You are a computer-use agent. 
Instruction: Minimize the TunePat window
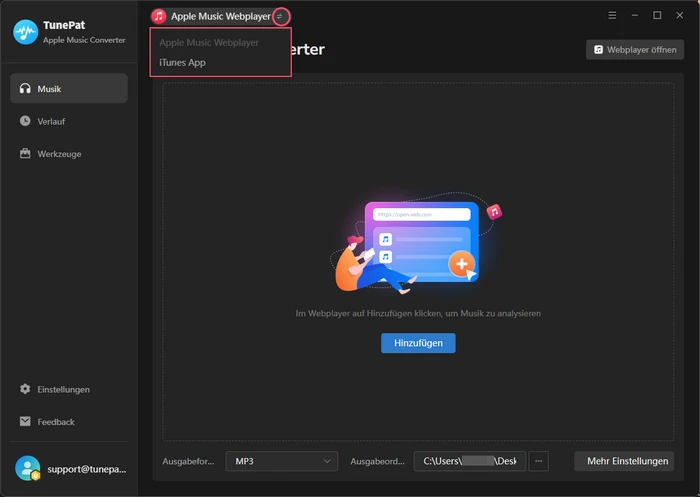point(635,16)
